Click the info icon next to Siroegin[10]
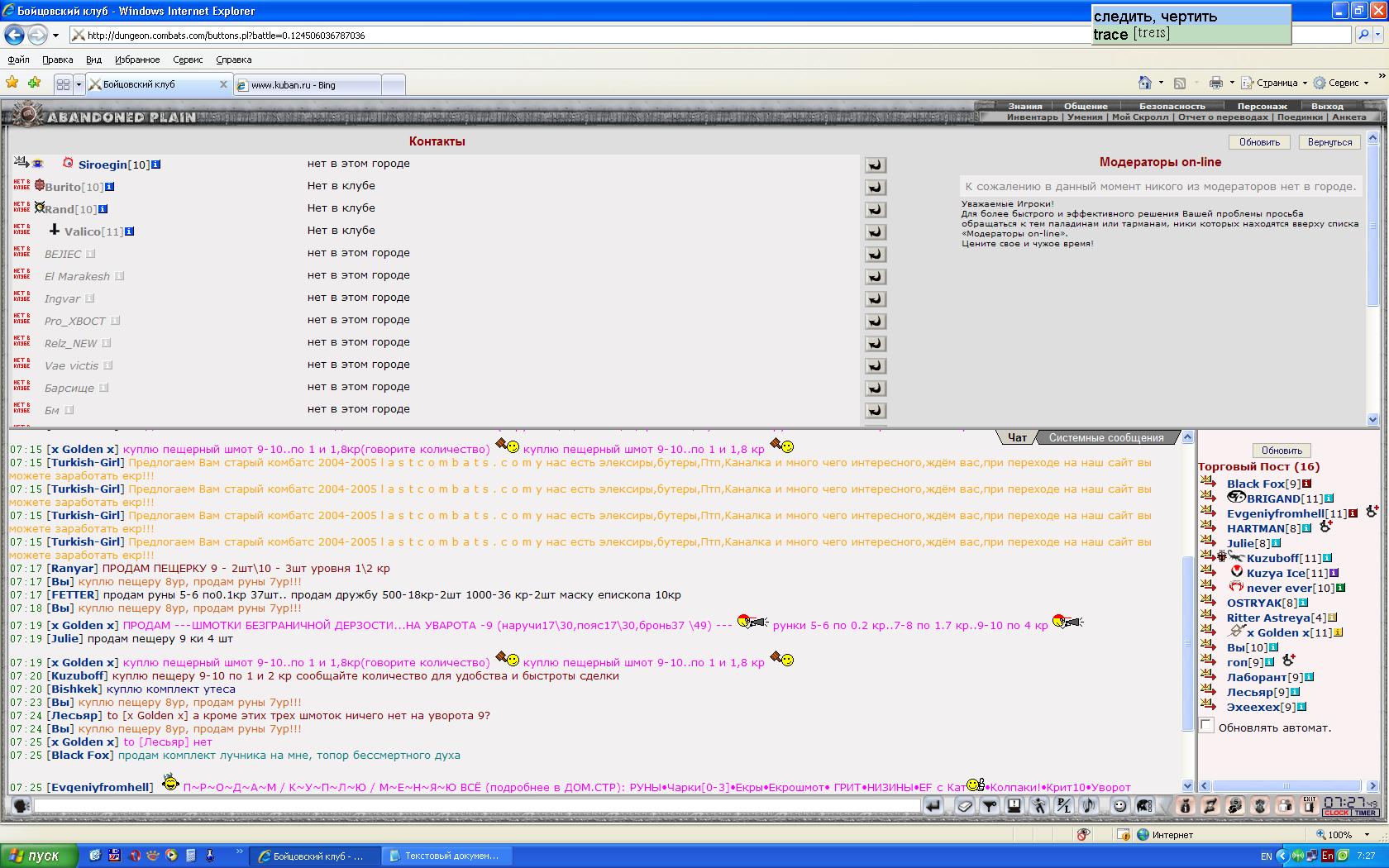This screenshot has height=868, width=1389. [x=155, y=165]
